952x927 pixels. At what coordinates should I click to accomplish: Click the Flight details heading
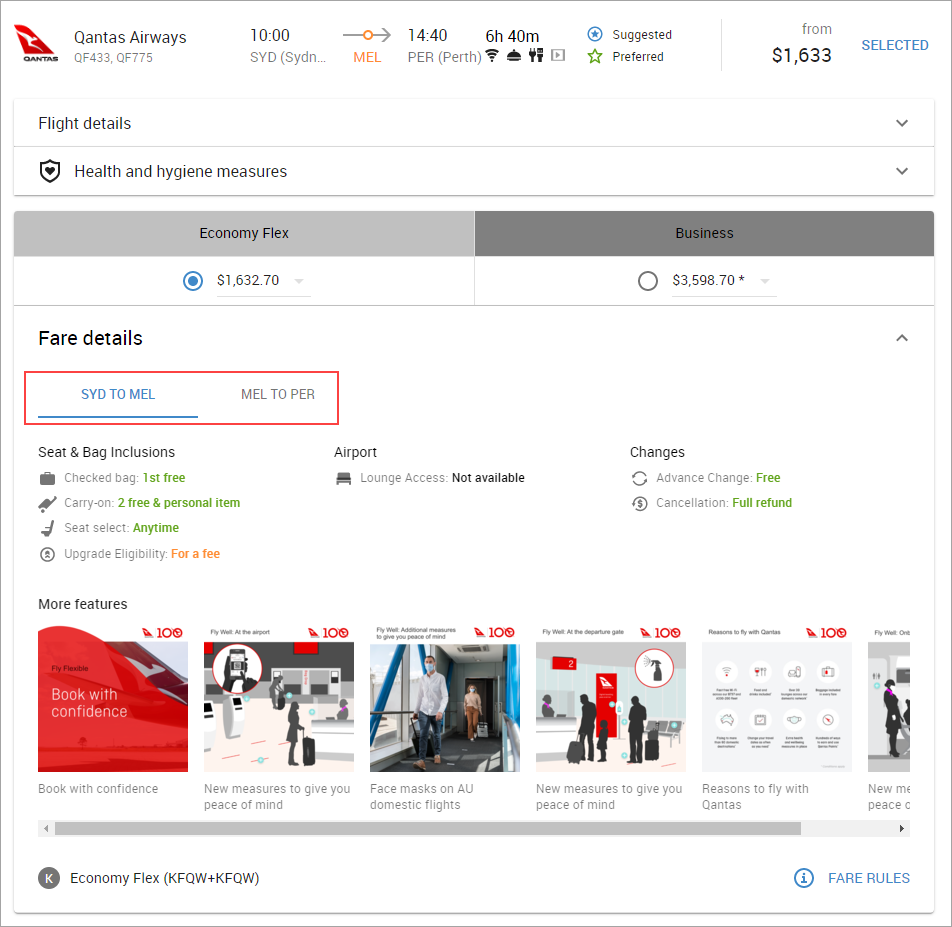click(x=84, y=123)
